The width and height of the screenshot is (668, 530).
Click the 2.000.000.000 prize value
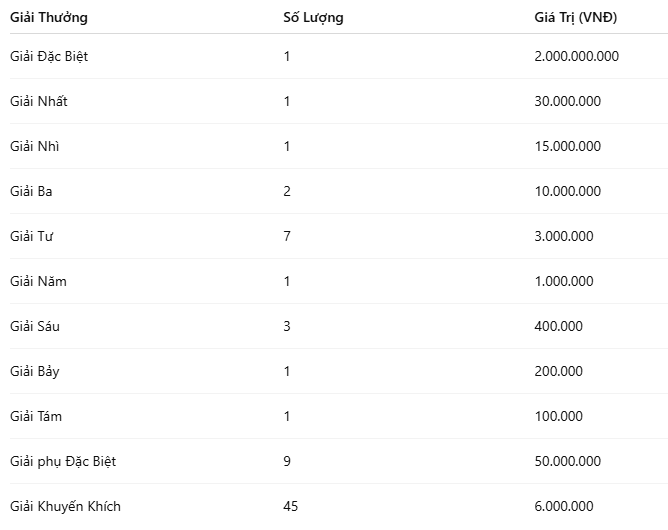[576, 56]
